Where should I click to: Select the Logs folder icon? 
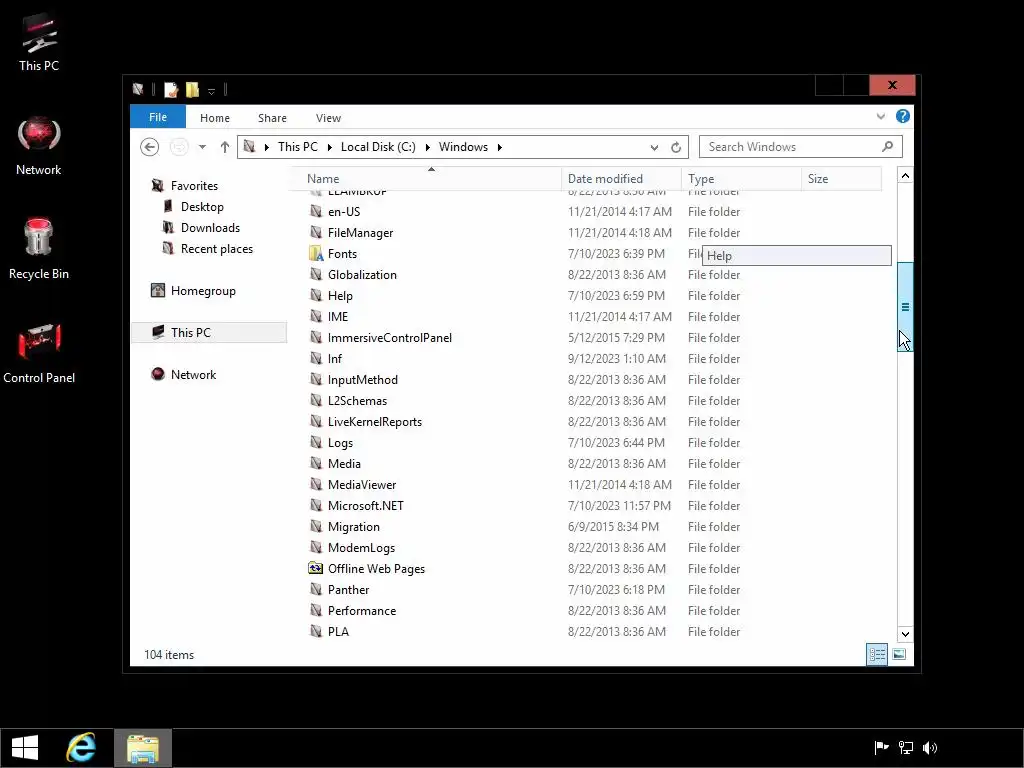click(316, 443)
